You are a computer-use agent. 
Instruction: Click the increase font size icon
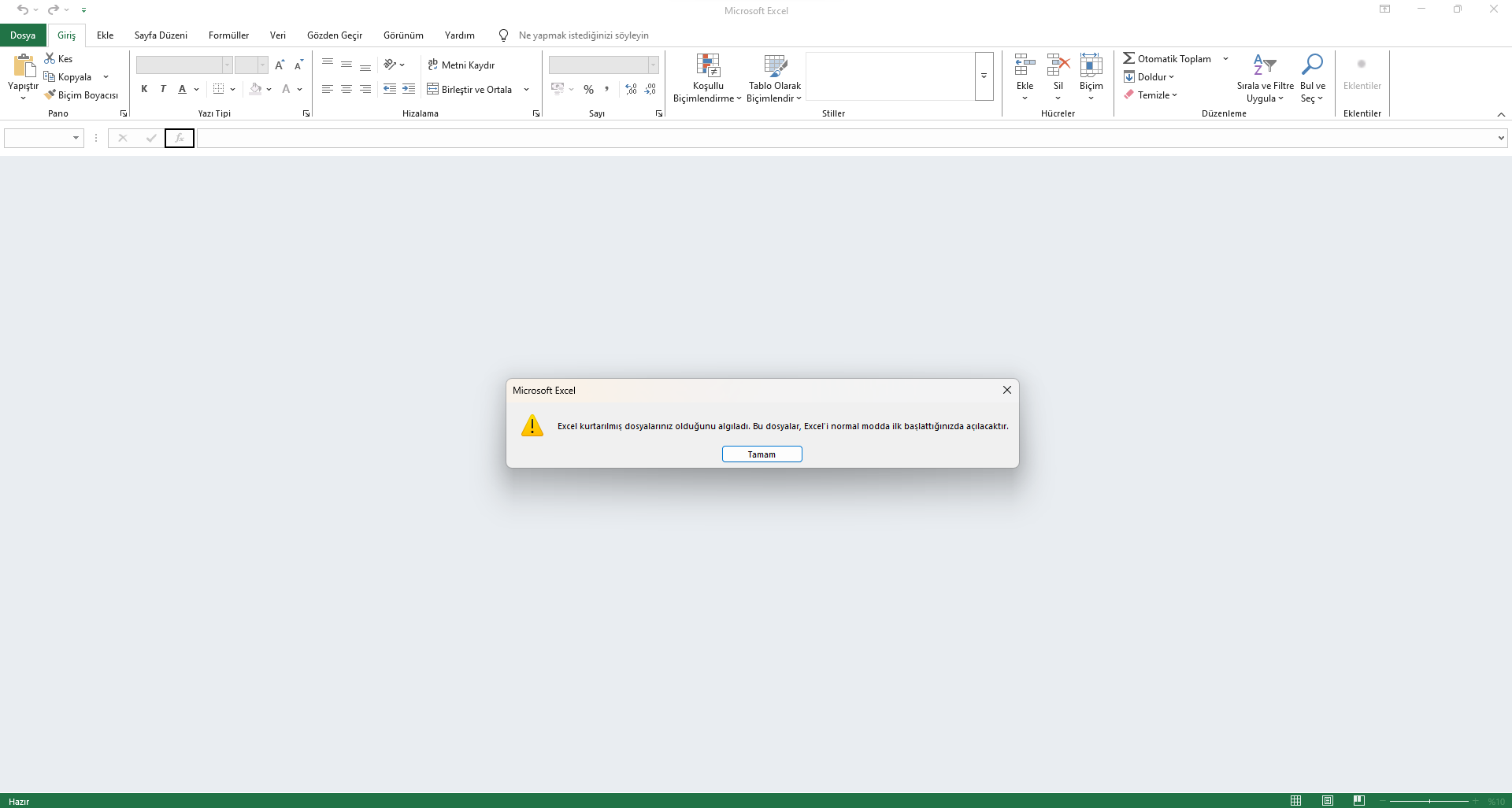point(280,65)
